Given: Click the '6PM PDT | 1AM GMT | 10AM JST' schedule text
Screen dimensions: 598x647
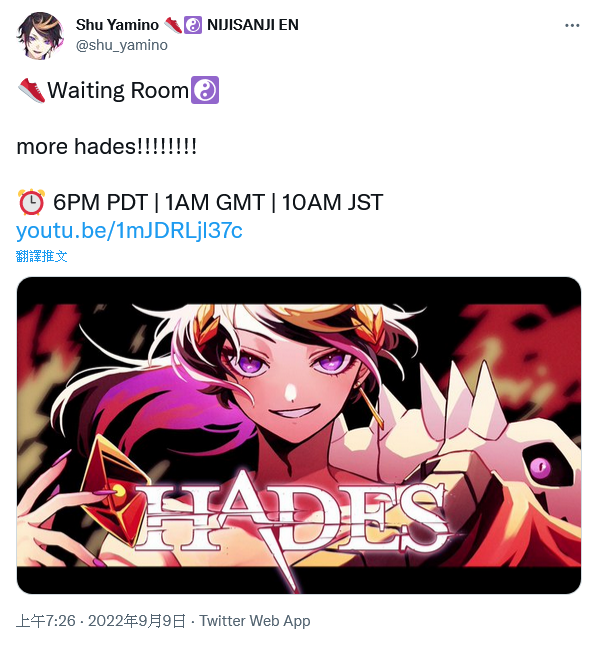Looking at the screenshot, I should pyautogui.click(x=218, y=202).
